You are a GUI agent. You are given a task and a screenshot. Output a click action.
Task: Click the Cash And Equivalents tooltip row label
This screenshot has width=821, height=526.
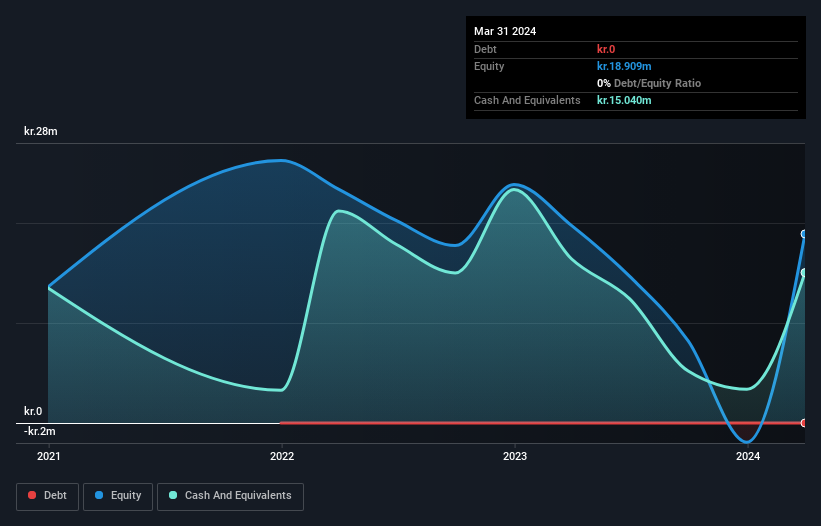click(527, 100)
